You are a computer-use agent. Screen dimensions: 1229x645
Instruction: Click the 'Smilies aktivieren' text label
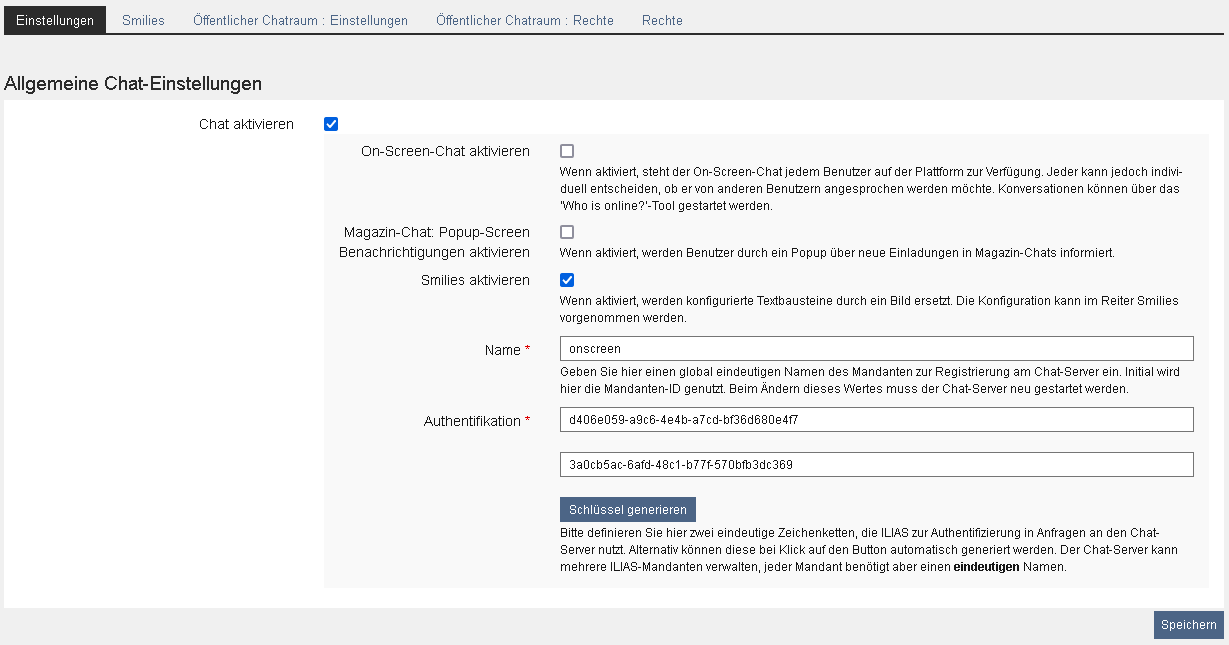475,280
